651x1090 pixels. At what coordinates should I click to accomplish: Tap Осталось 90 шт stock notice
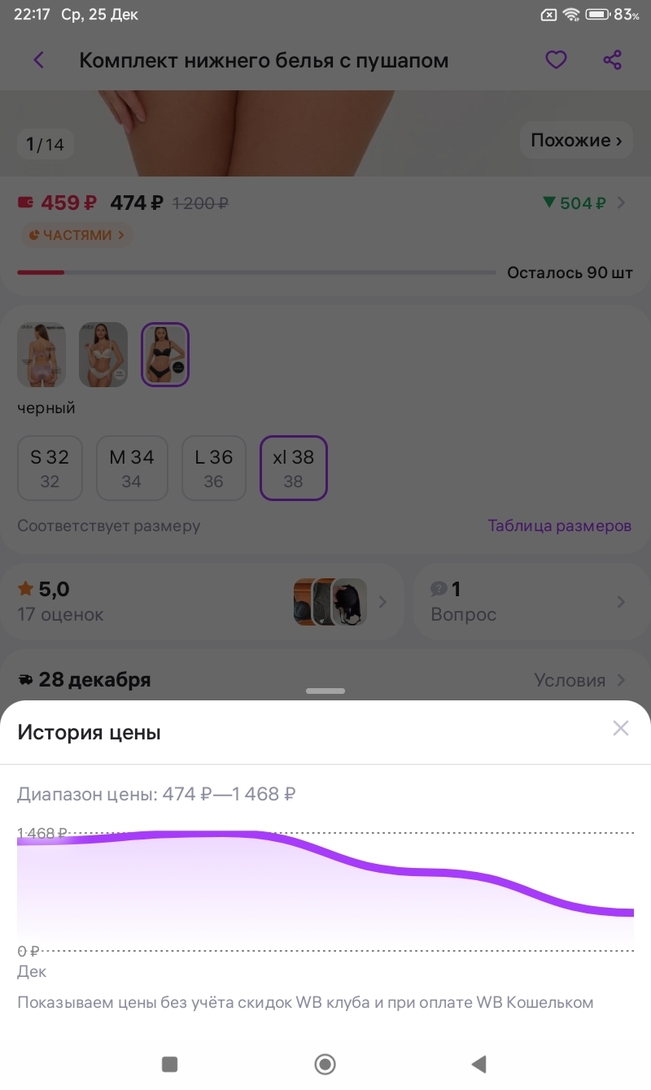click(567, 272)
